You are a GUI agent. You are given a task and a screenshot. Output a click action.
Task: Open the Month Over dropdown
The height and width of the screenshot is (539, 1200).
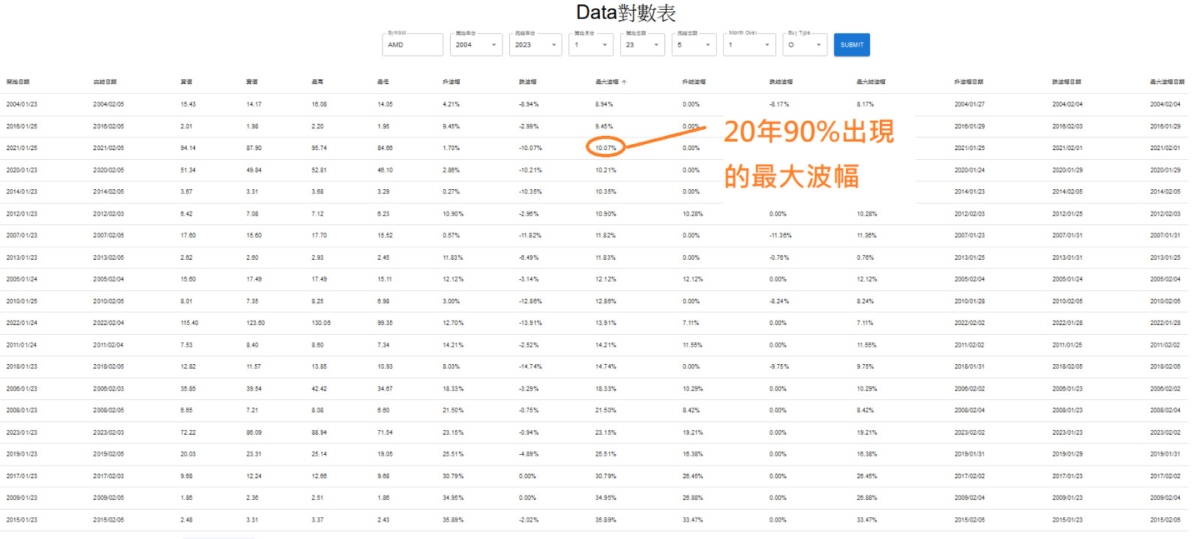tap(749, 45)
